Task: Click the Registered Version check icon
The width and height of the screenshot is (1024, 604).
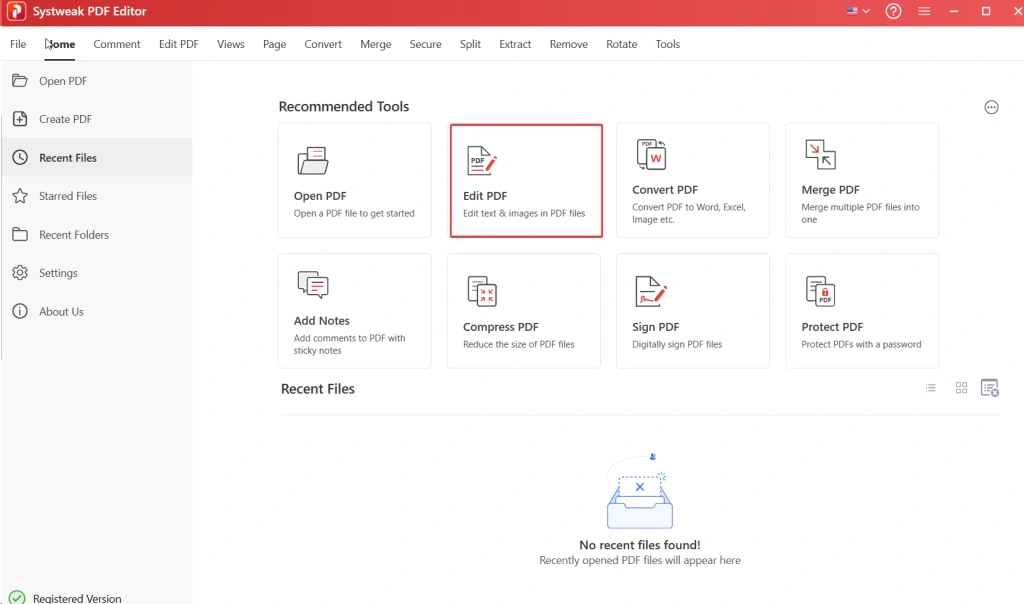Action: click(x=17, y=597)
